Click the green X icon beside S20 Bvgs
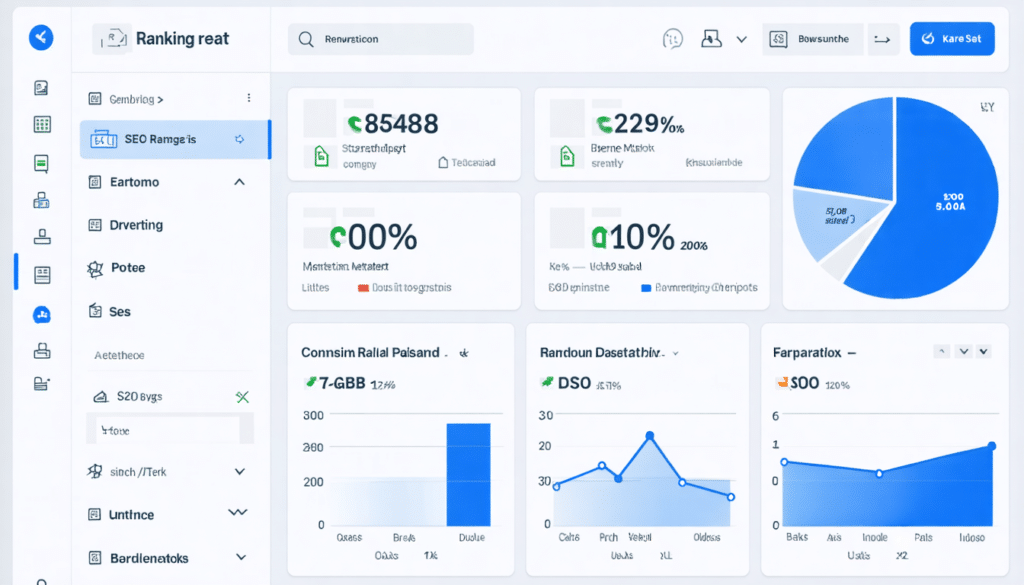Screen dimensions: 1024x585 click(x=242, y=396)
